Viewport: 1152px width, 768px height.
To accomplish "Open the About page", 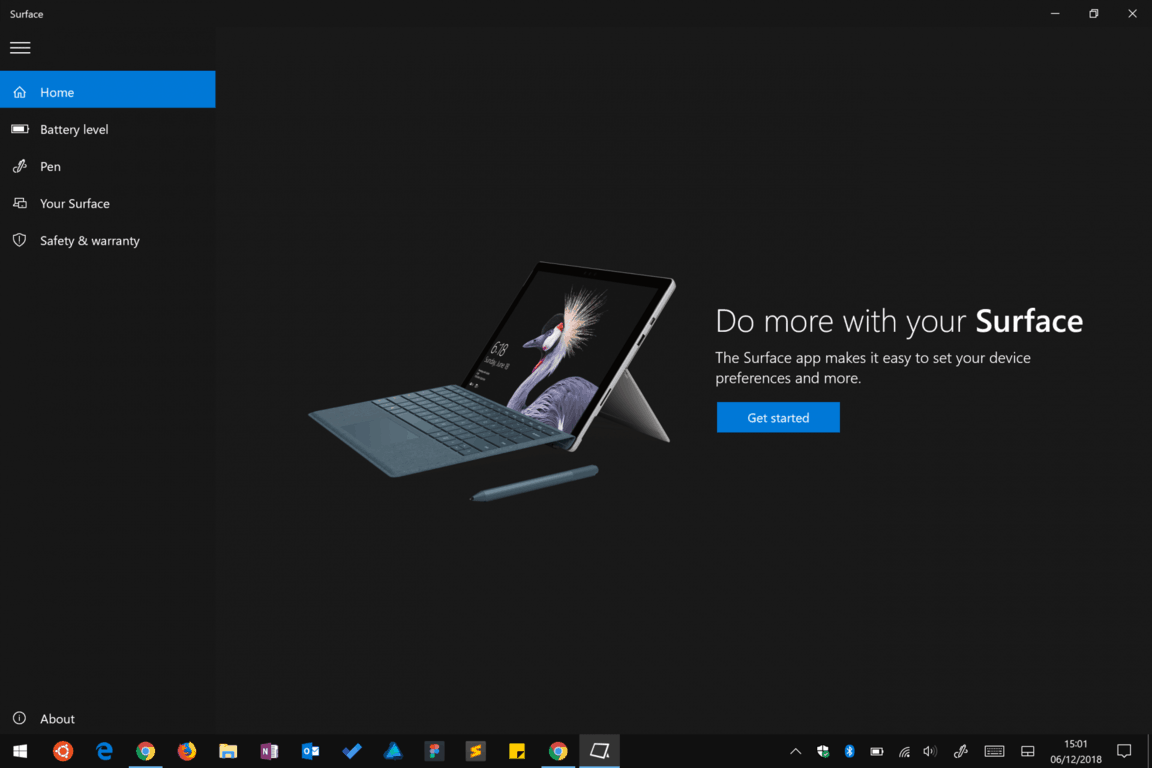I will [107, 718].
